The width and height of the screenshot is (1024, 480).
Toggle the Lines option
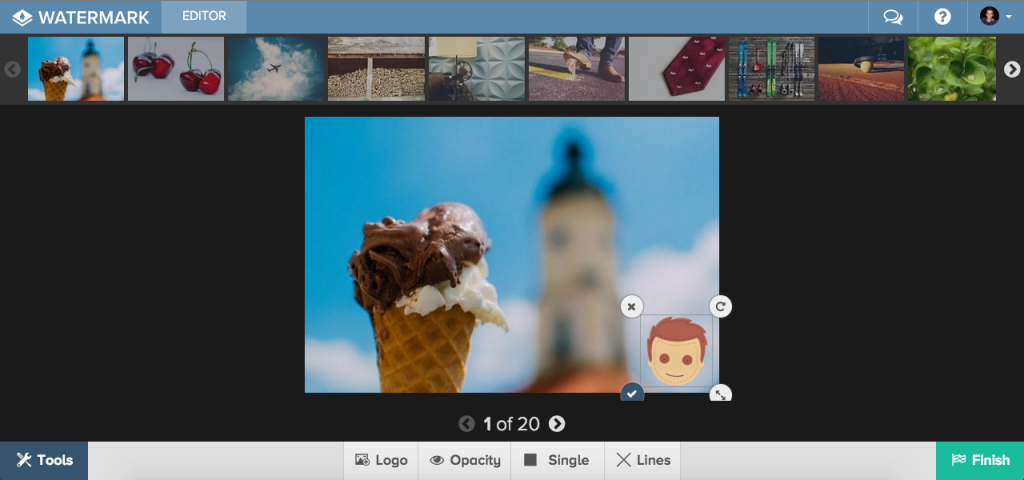click(643, 460)
